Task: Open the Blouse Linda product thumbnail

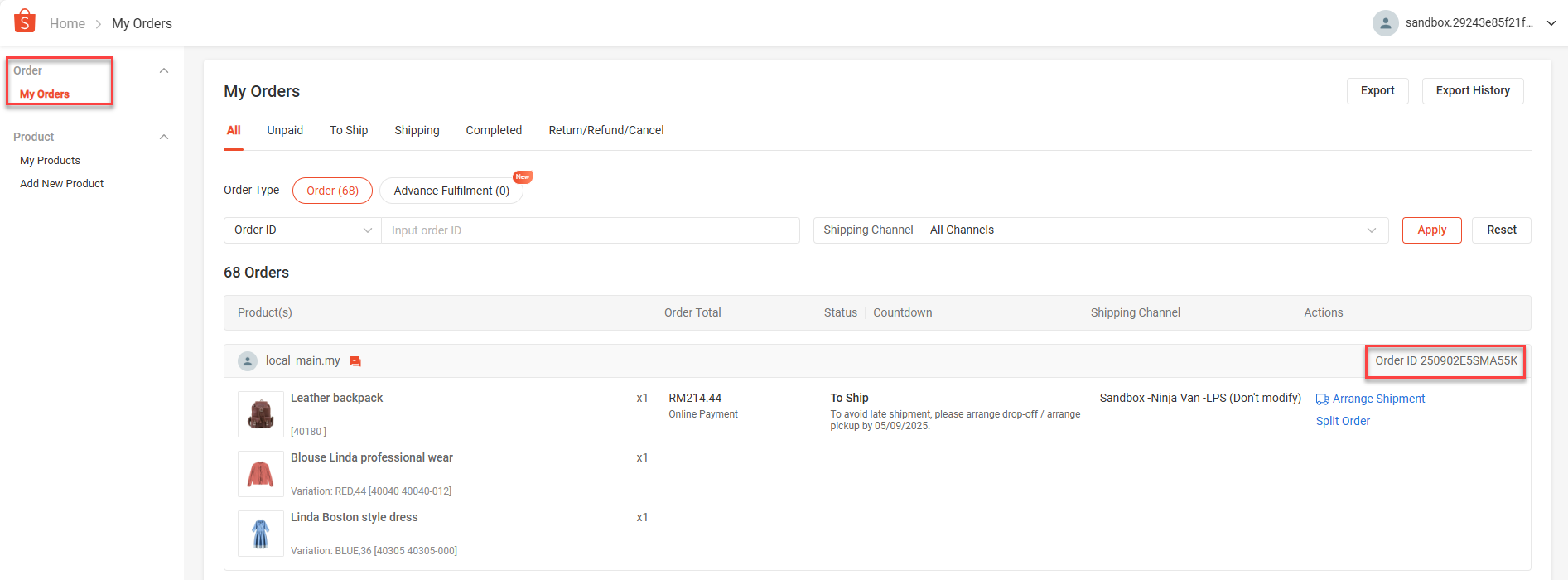Action: (261, 473)
